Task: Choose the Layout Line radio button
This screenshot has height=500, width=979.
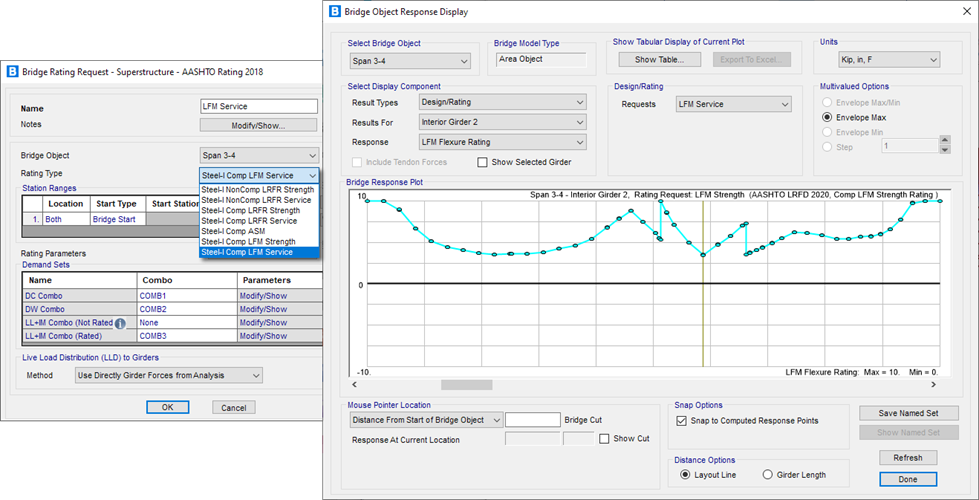Action: [x=685, y=474]
